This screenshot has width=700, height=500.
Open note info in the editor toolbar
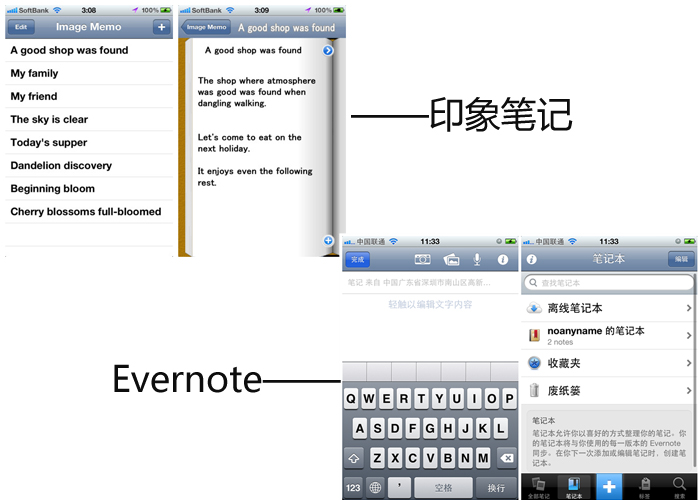503,259
